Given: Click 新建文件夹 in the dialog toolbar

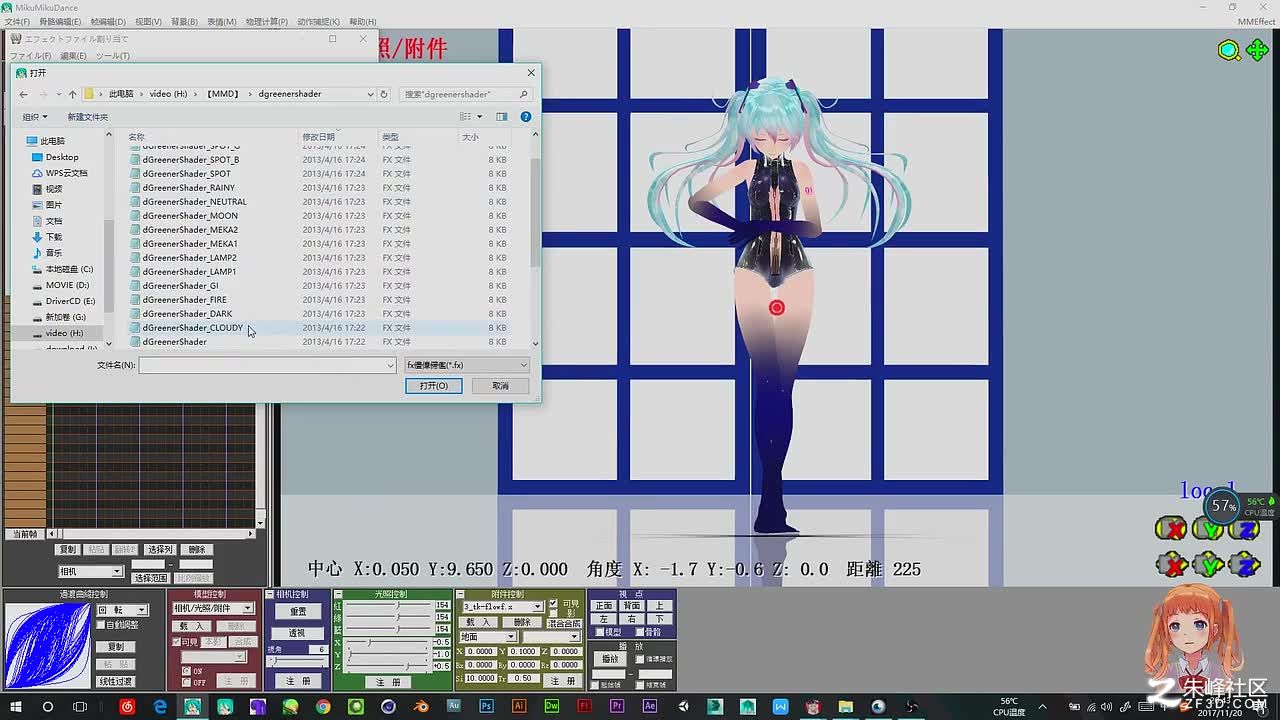Looking at the screenshot, I should [88, 117].
